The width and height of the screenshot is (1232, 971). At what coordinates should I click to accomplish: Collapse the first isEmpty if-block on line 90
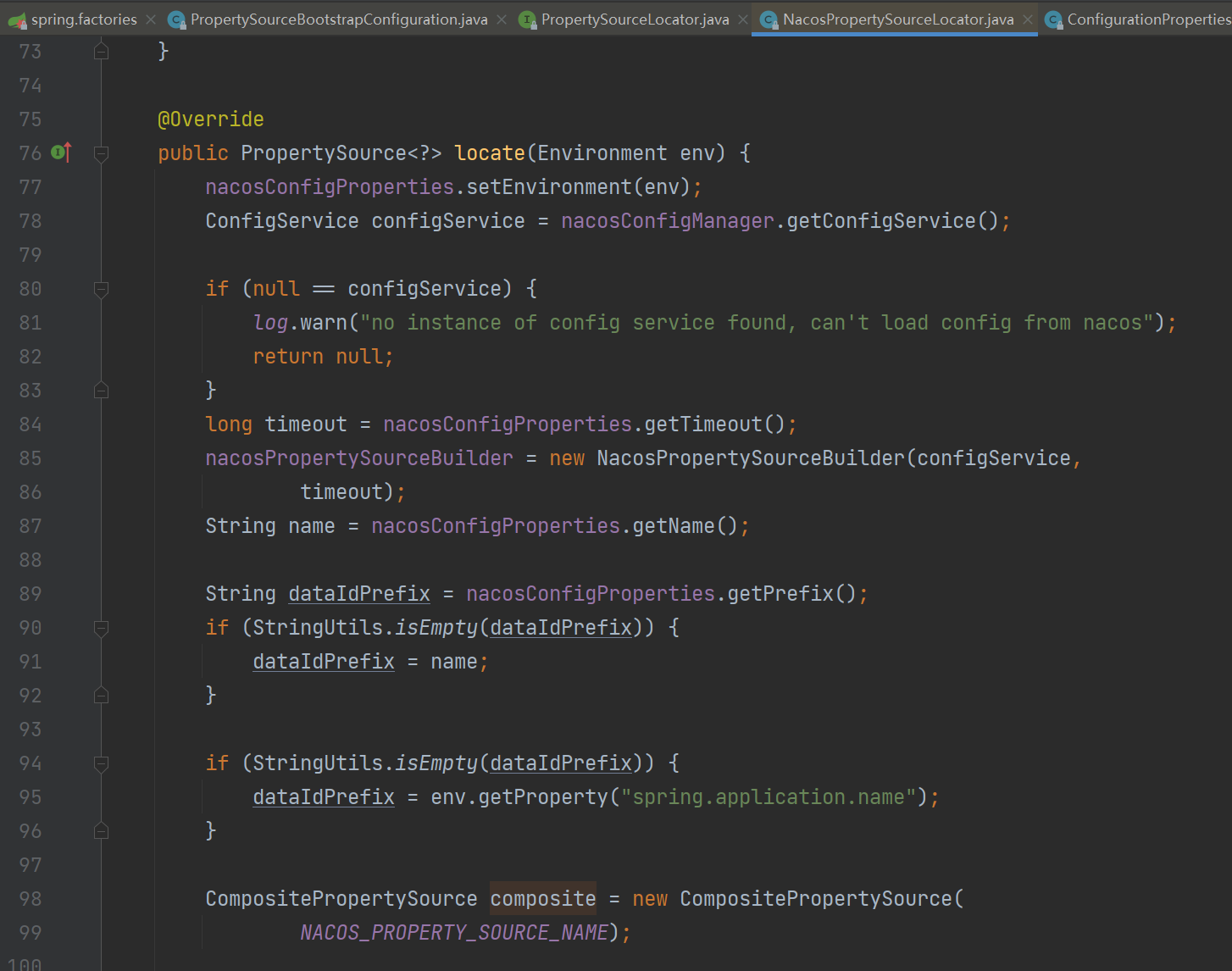pos(101,628)
